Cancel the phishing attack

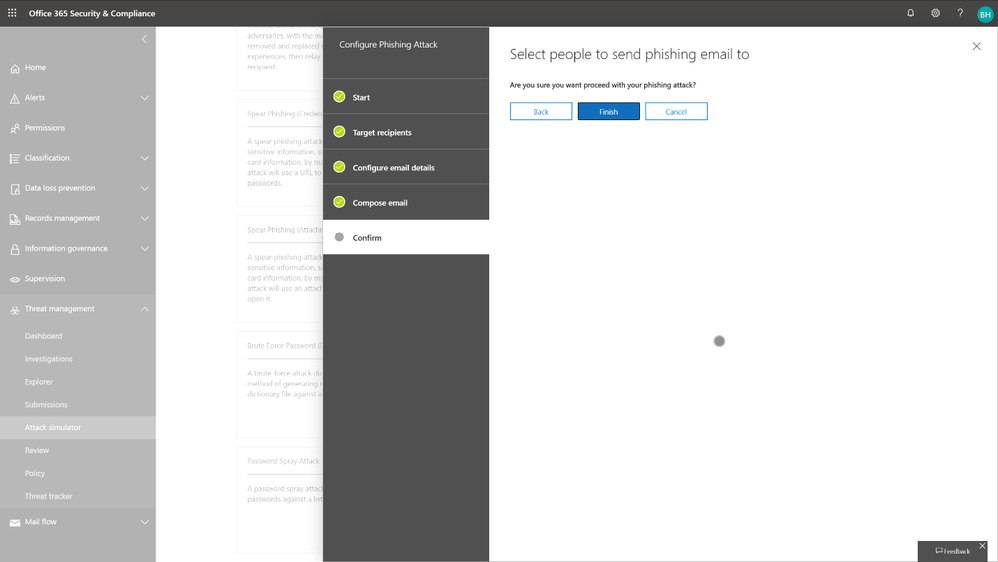tap(676, 111)
